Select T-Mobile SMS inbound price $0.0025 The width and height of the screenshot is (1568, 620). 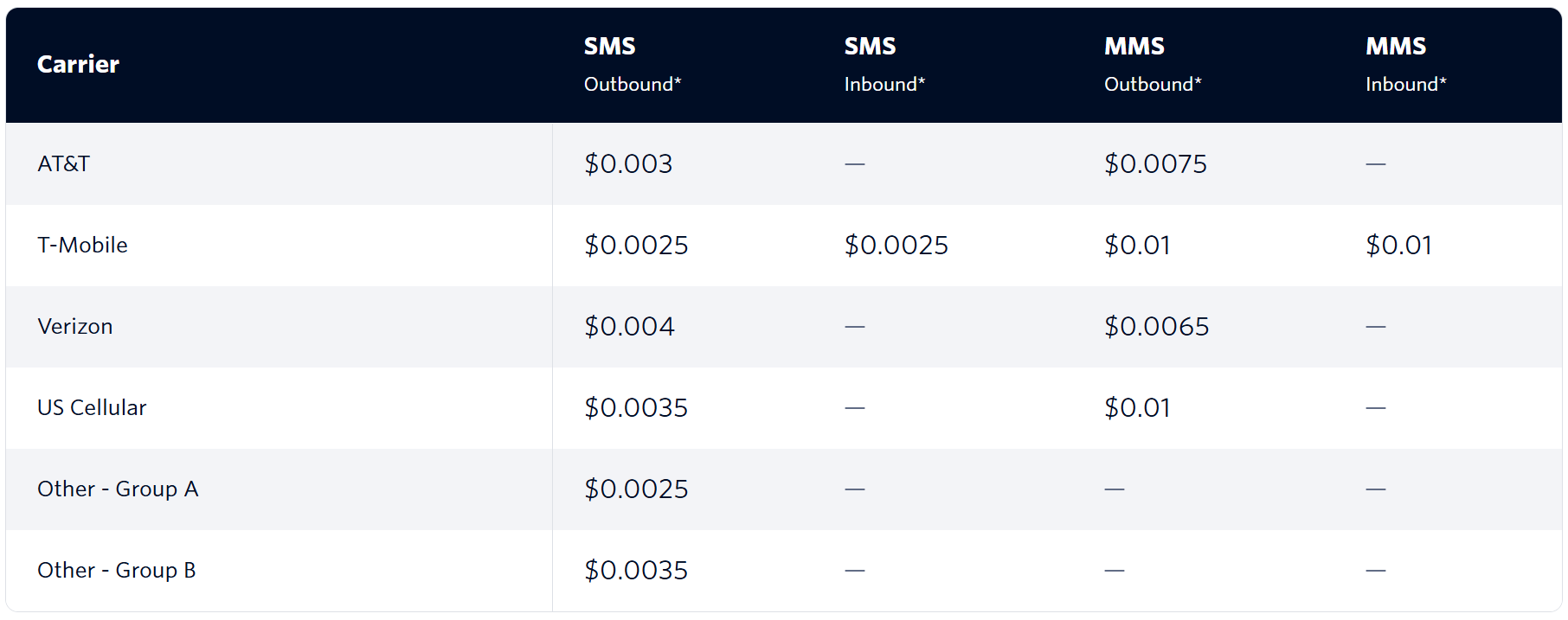(896, 245)
